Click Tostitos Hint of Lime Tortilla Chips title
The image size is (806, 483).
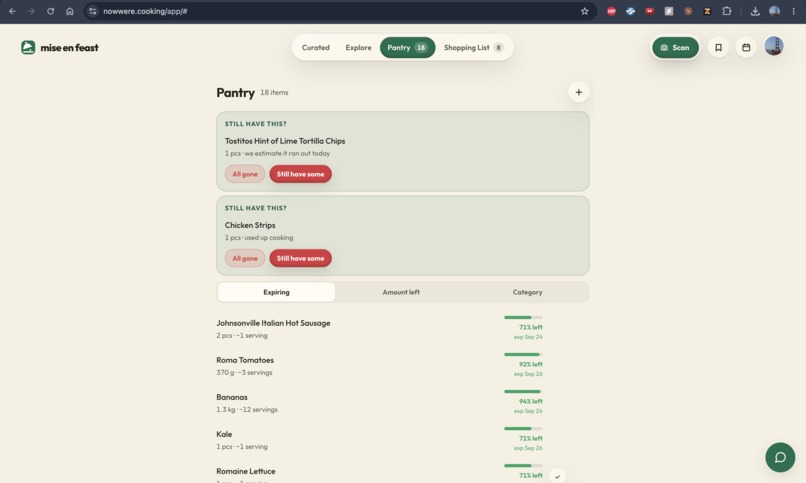pyautogui.click(x=285, y=141)
